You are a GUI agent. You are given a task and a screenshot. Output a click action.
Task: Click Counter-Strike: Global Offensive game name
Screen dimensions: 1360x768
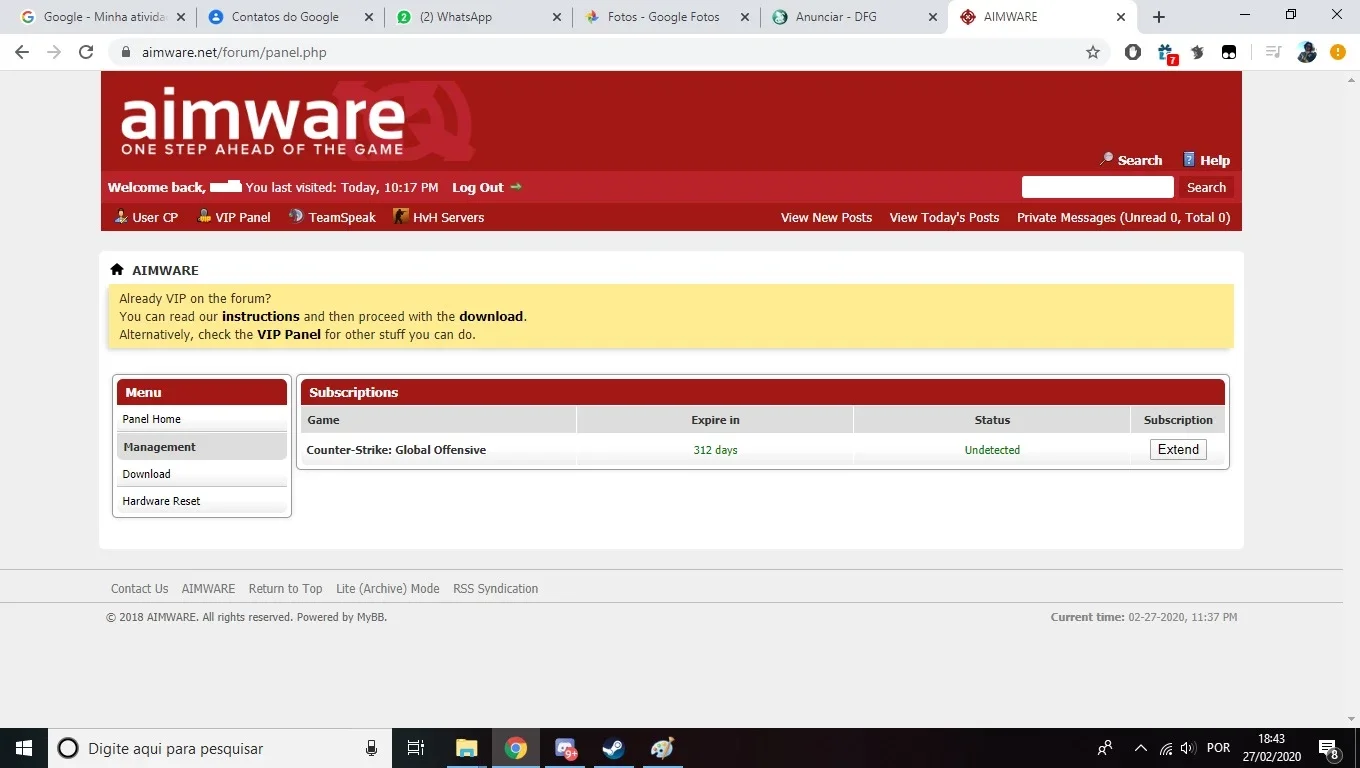click(x=396, y=450)
